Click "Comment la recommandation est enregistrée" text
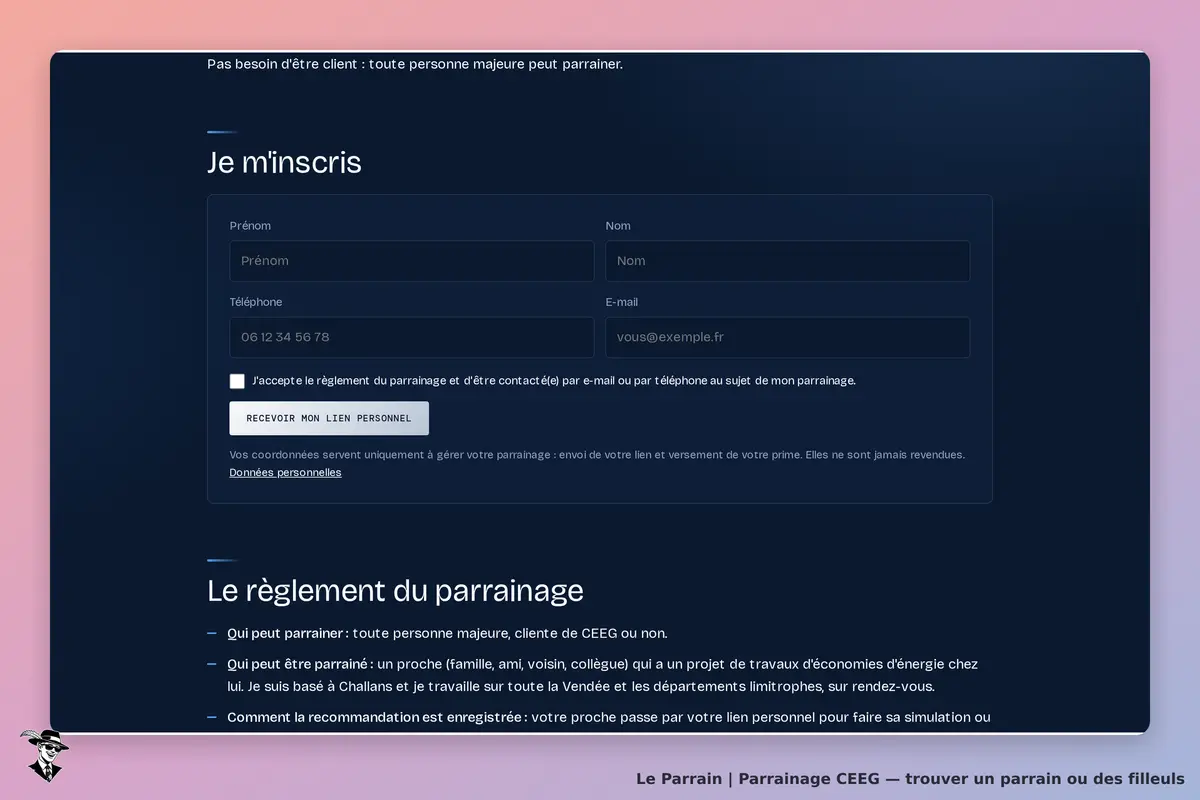The width and height of the screenshot is (1200, 800). click(x=377, y=717)
